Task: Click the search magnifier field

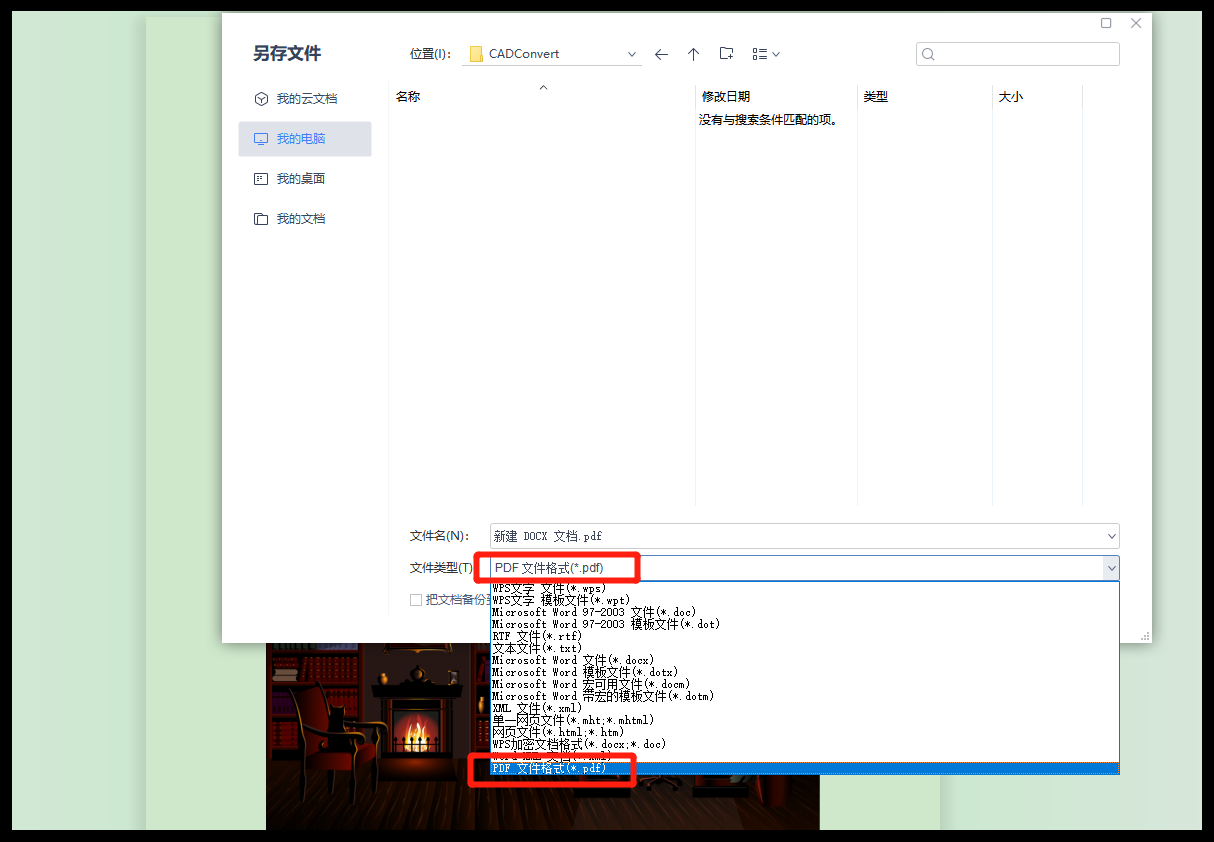Action: pos(1018,54)
